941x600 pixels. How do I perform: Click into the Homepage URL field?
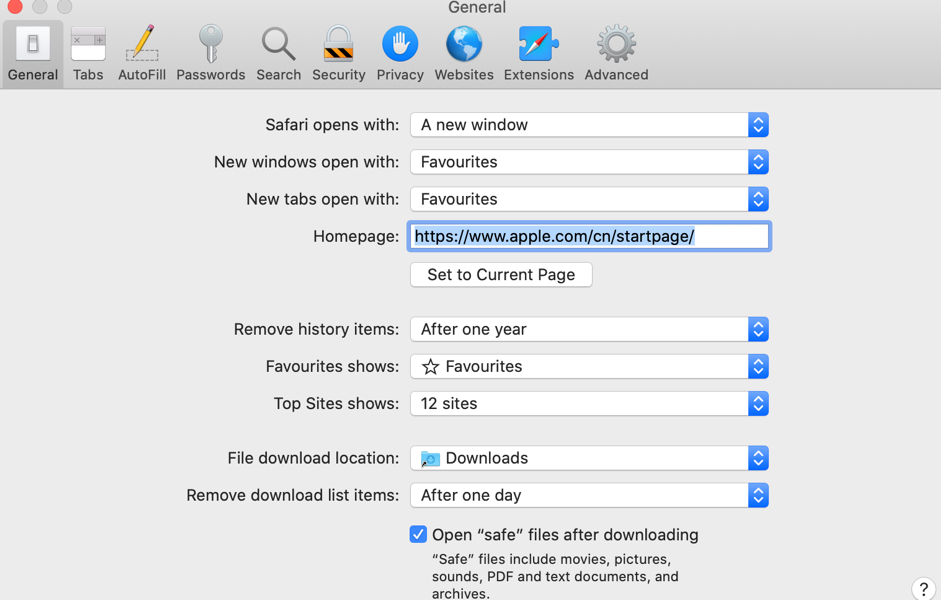[x=589, y=236]
